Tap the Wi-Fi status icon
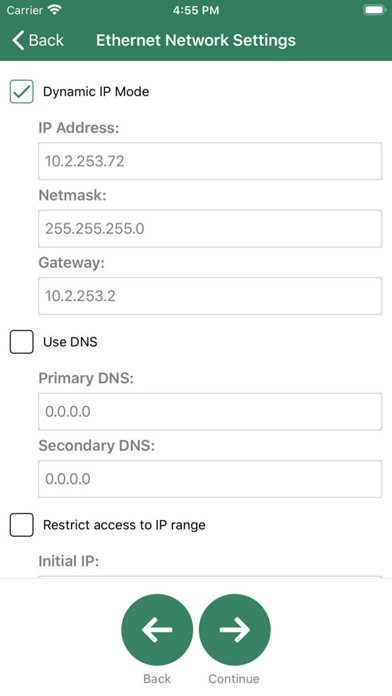 click(x=55, y=10)
